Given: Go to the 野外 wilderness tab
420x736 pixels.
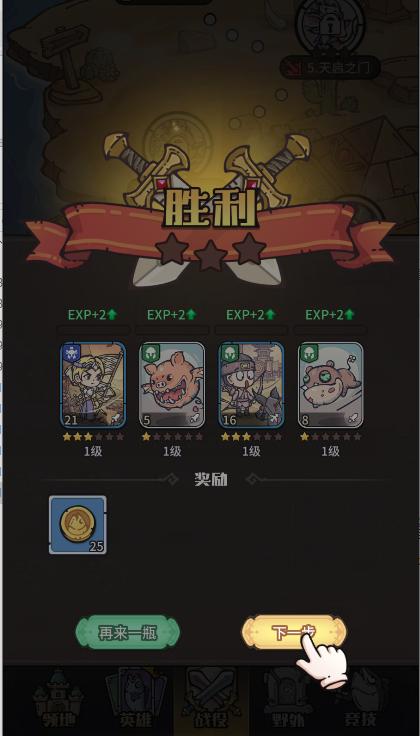Looking at the screenshot, I should (286, 701).
